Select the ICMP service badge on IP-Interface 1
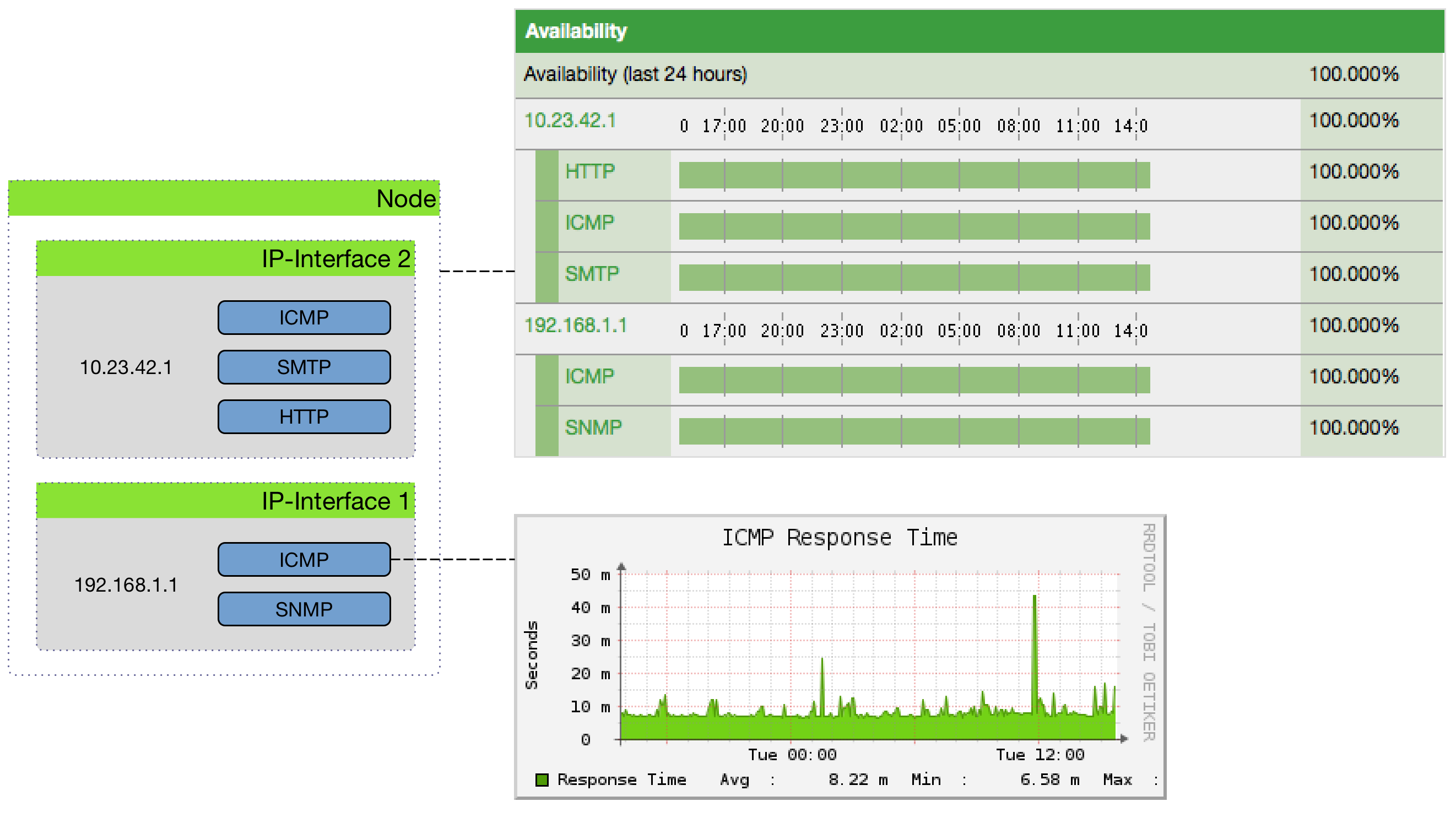The width and height of the screenshot is (1456, 823). [x=304, y=559]
